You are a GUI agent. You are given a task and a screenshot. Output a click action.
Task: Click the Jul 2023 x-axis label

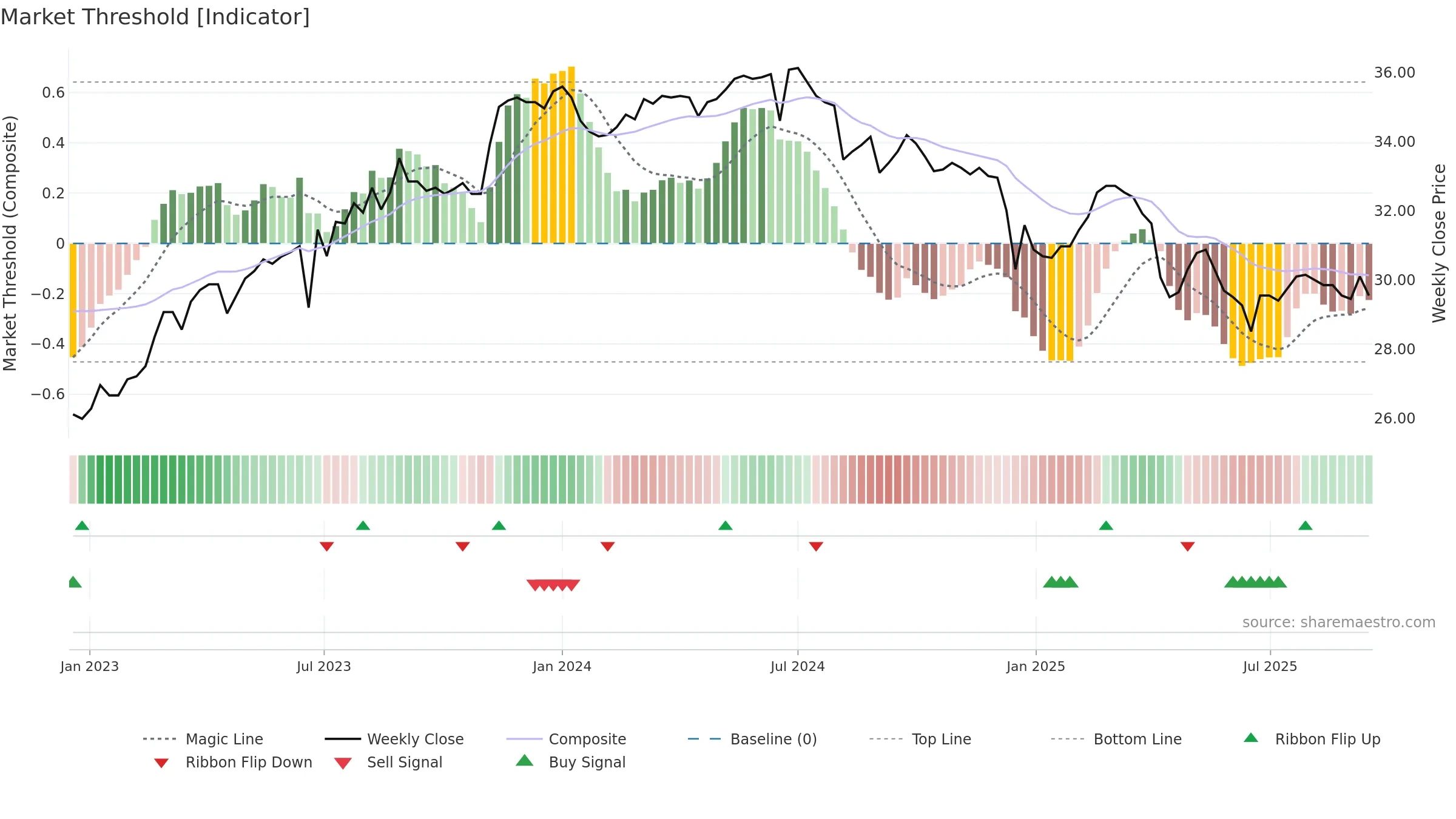point(324,666)
